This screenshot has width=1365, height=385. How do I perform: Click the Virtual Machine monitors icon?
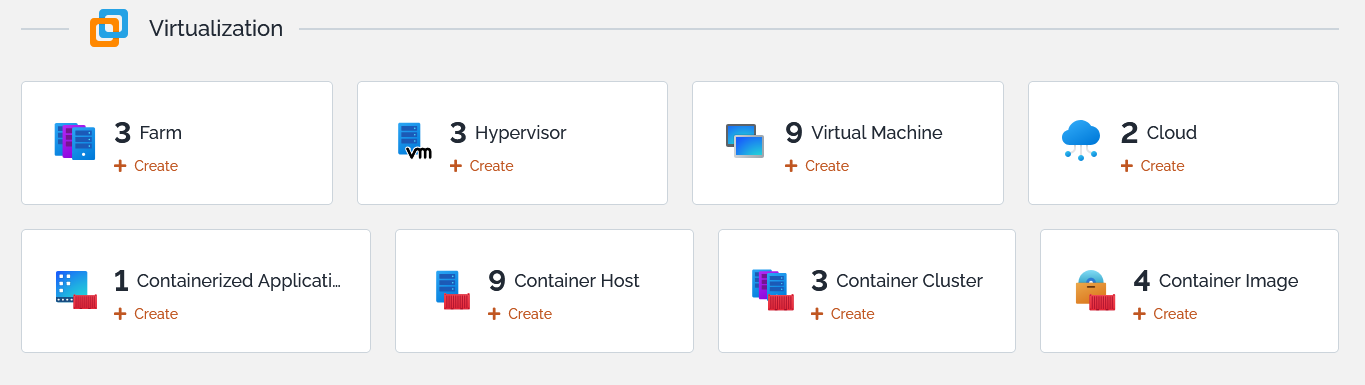pos(745,141)
